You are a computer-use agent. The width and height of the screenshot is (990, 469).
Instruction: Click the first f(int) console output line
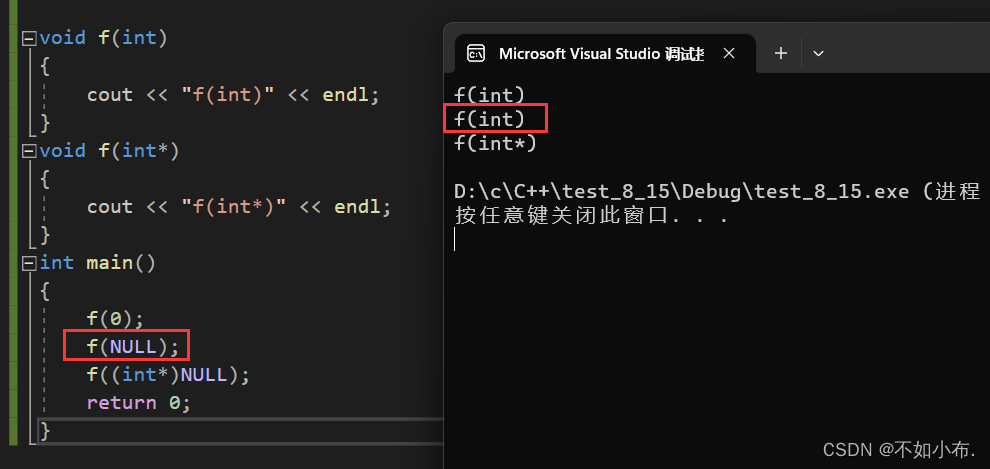[x=489, y=95]
